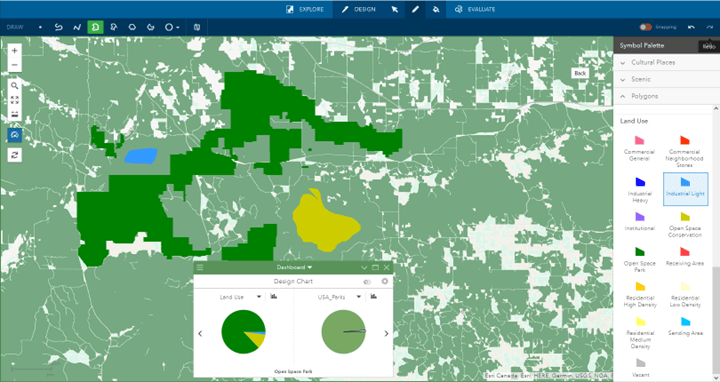Open the Dashboard hamburger menu

click(200, 267)
